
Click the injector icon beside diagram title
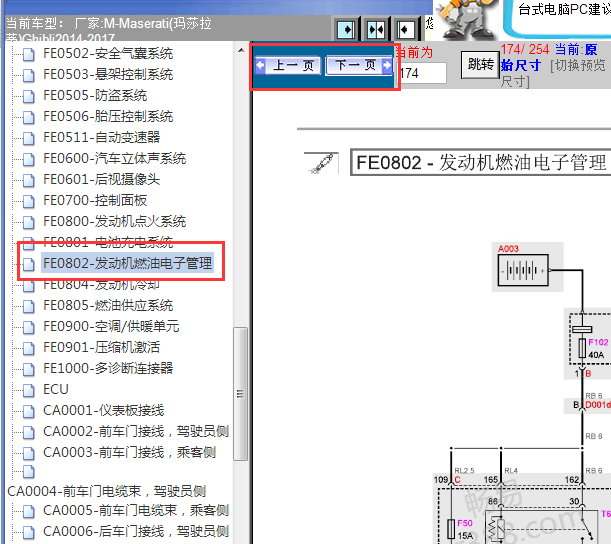tap(322, 163)
